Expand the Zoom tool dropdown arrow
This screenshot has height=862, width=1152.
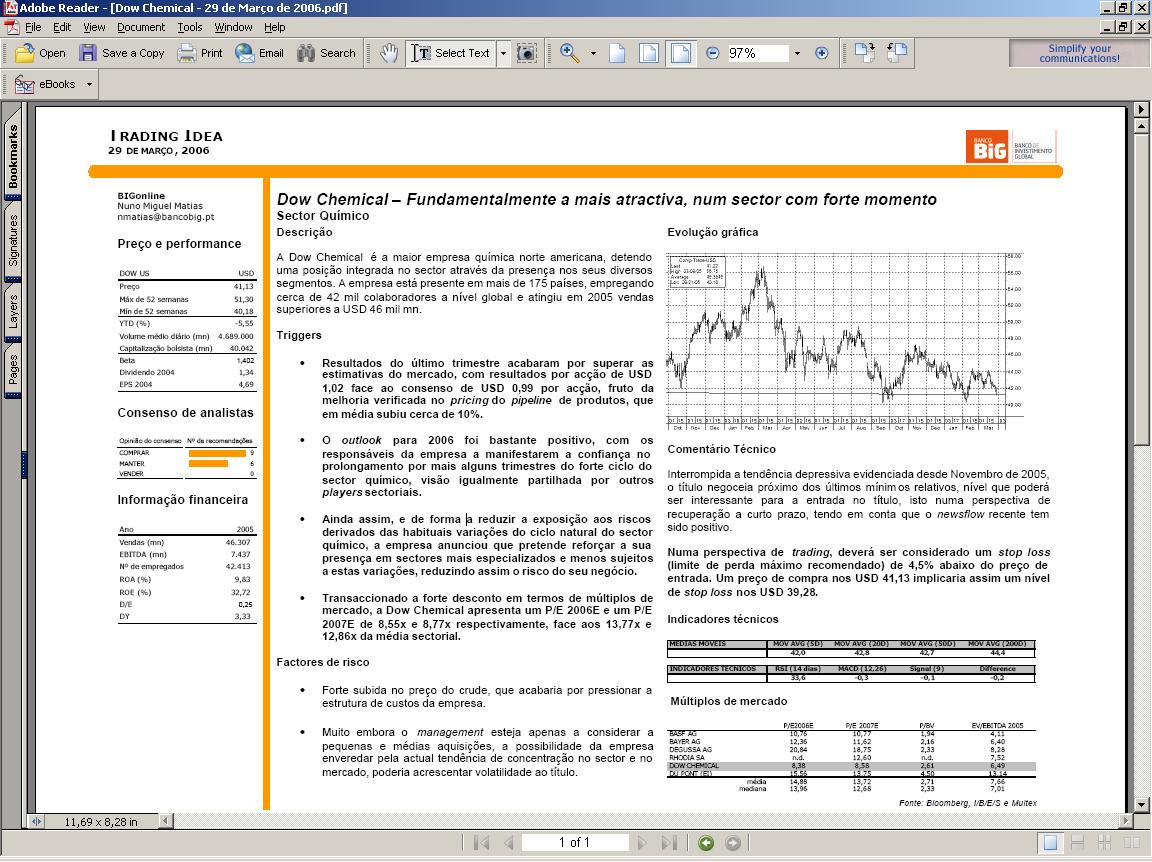(593, 53)
